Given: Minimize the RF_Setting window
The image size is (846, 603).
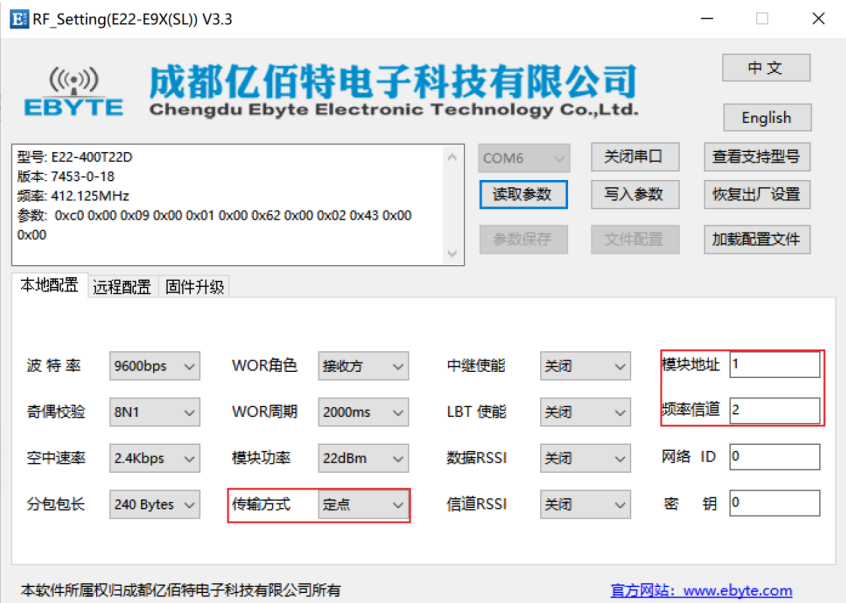Looking at the screenshot, I should (x=707, y=19).
